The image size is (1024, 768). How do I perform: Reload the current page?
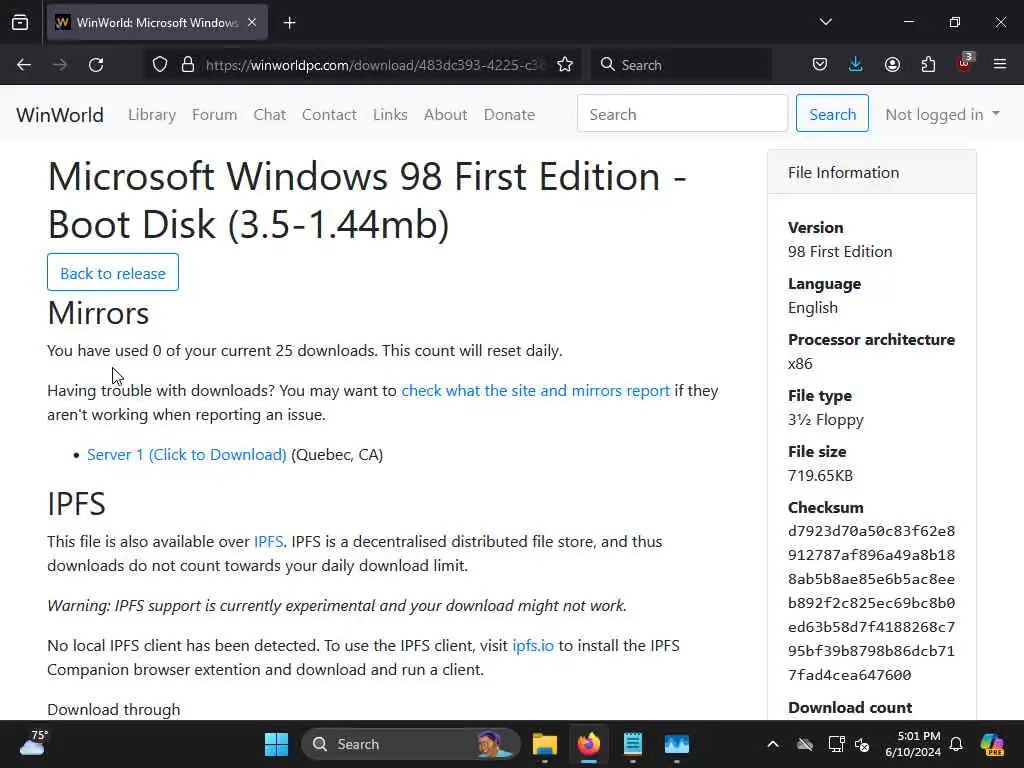(96, 65)
